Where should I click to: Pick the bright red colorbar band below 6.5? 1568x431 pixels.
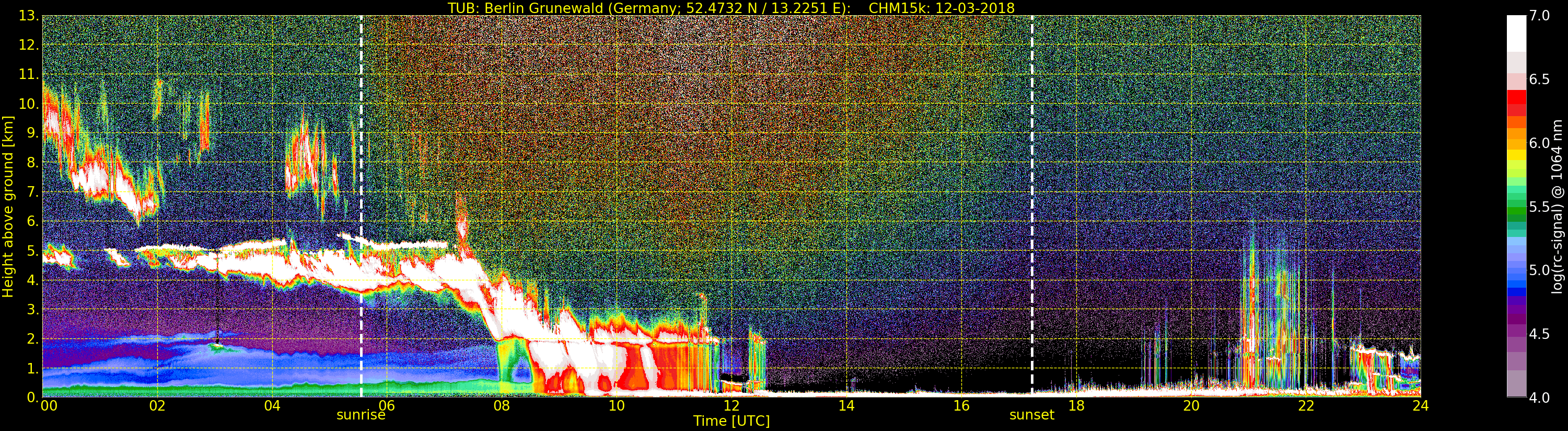[x=1516, y=97]
